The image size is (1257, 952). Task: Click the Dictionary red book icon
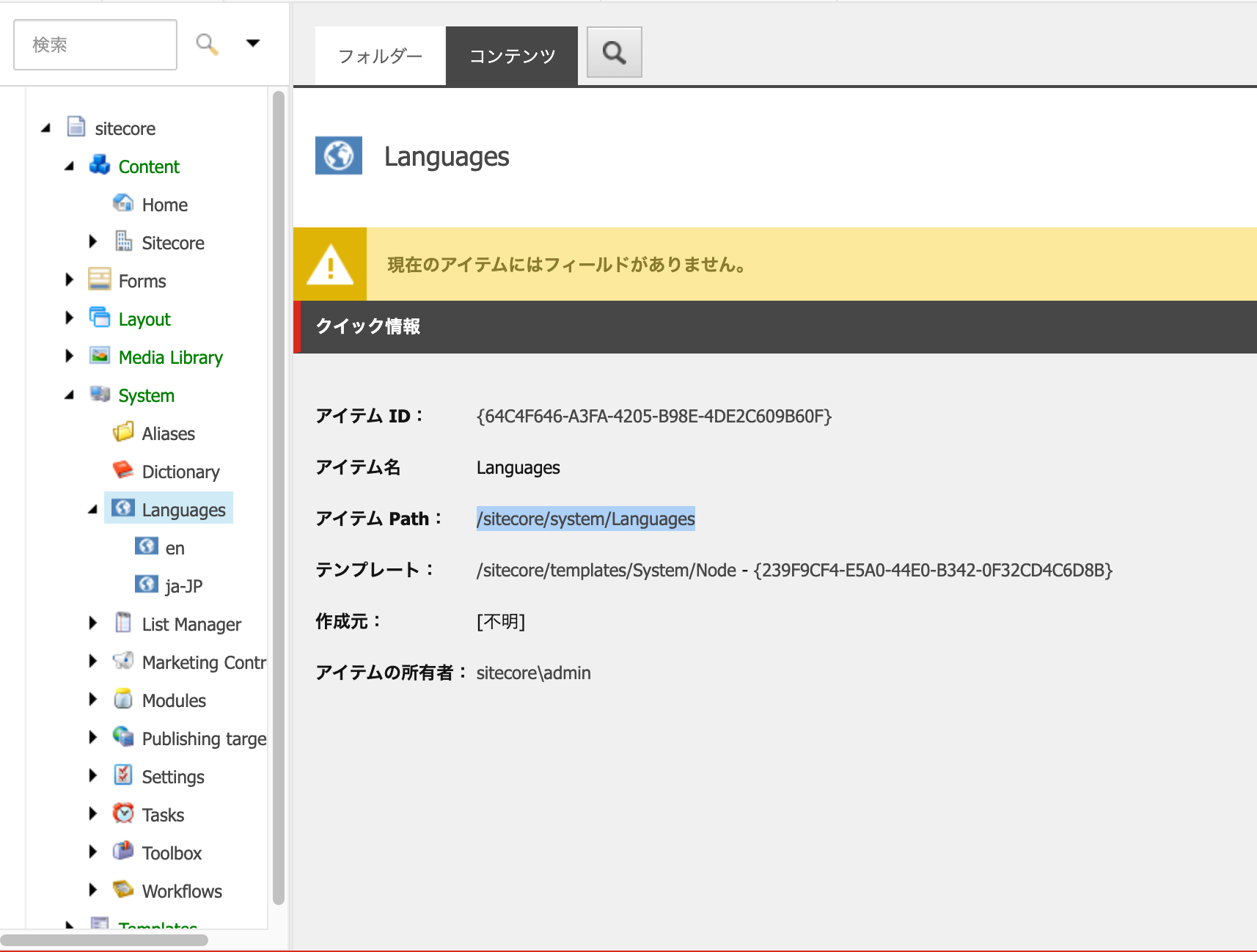(x=123, y=470)
